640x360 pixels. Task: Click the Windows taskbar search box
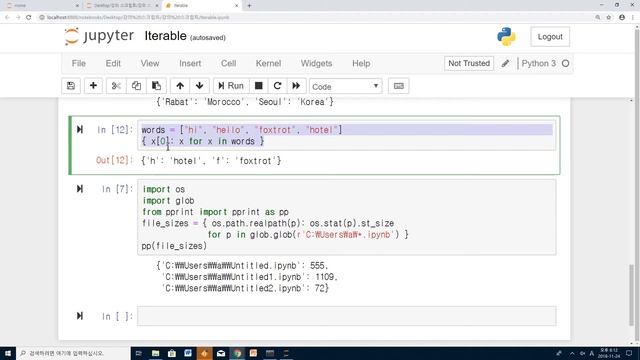73,353
